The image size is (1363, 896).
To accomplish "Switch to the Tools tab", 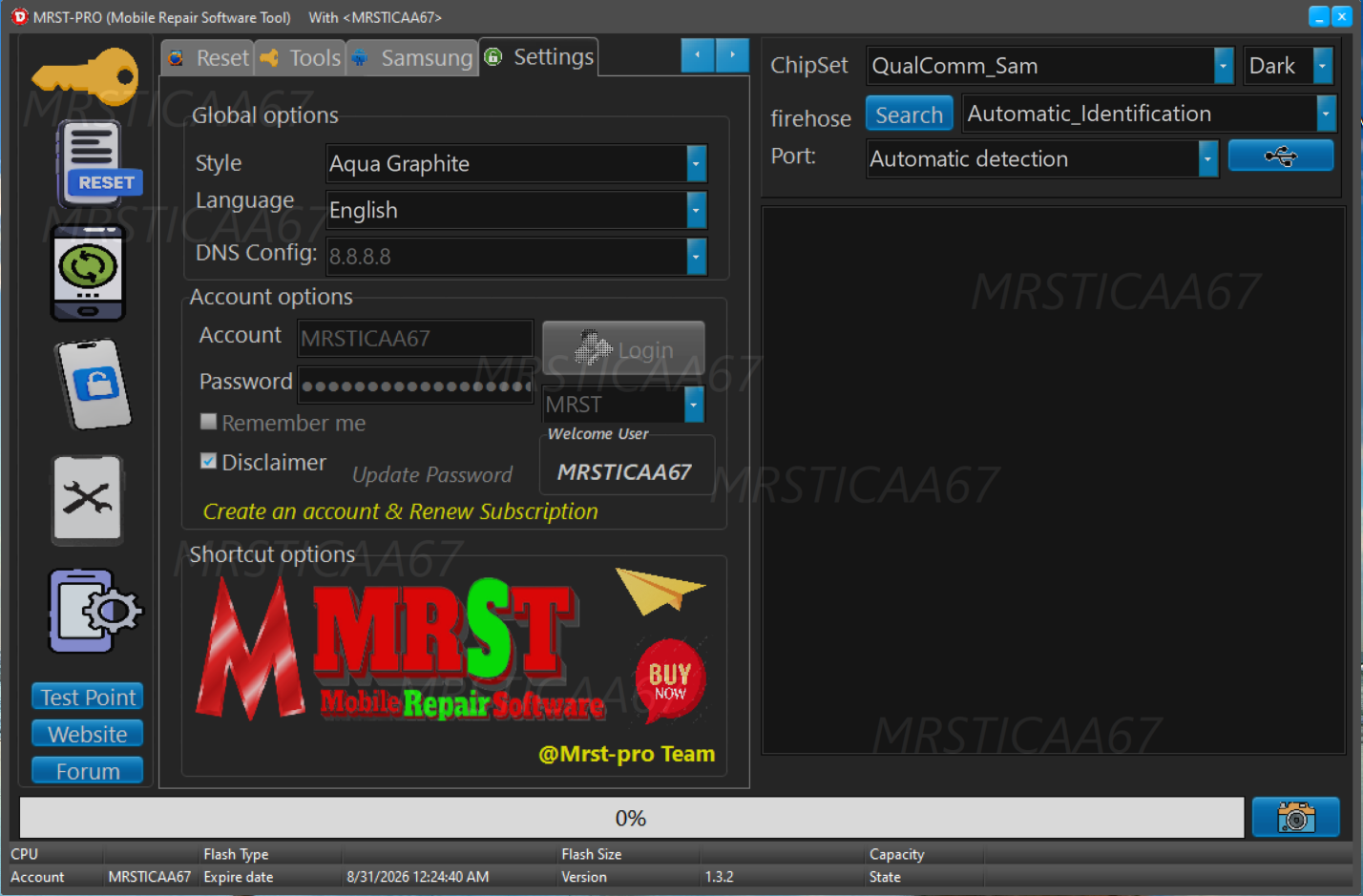I will tap(301, 57).
